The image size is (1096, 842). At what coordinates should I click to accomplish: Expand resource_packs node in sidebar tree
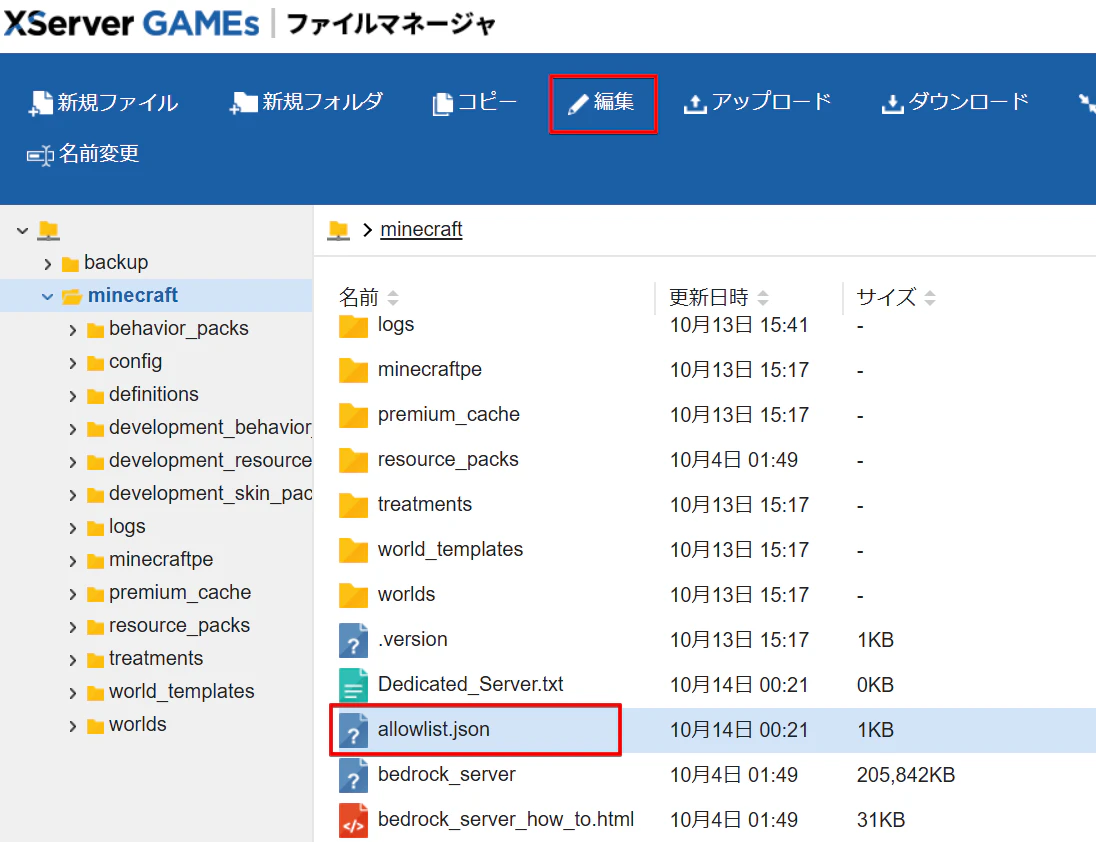73,627
